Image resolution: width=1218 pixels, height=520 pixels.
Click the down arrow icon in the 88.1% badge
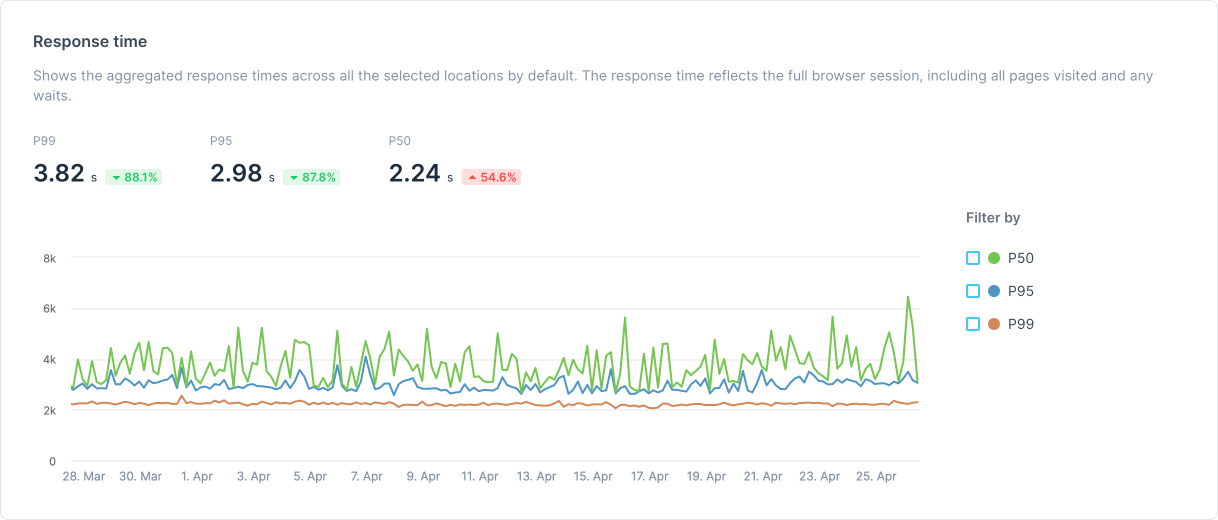[x=116, y=177]
